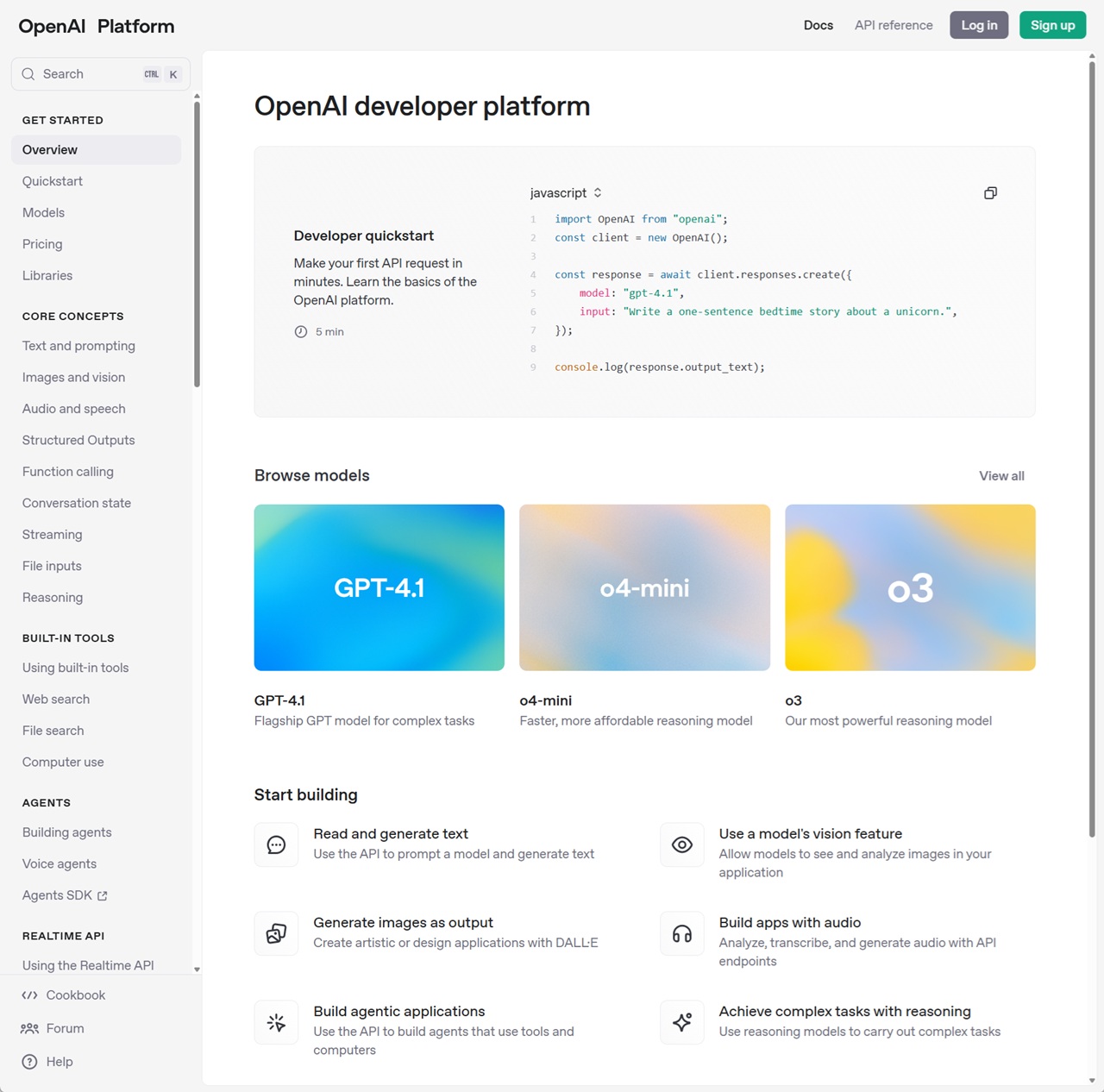This screenshot has width=1104, height=1092.
Task: Open Streaming guide
Action: point(52,535)
